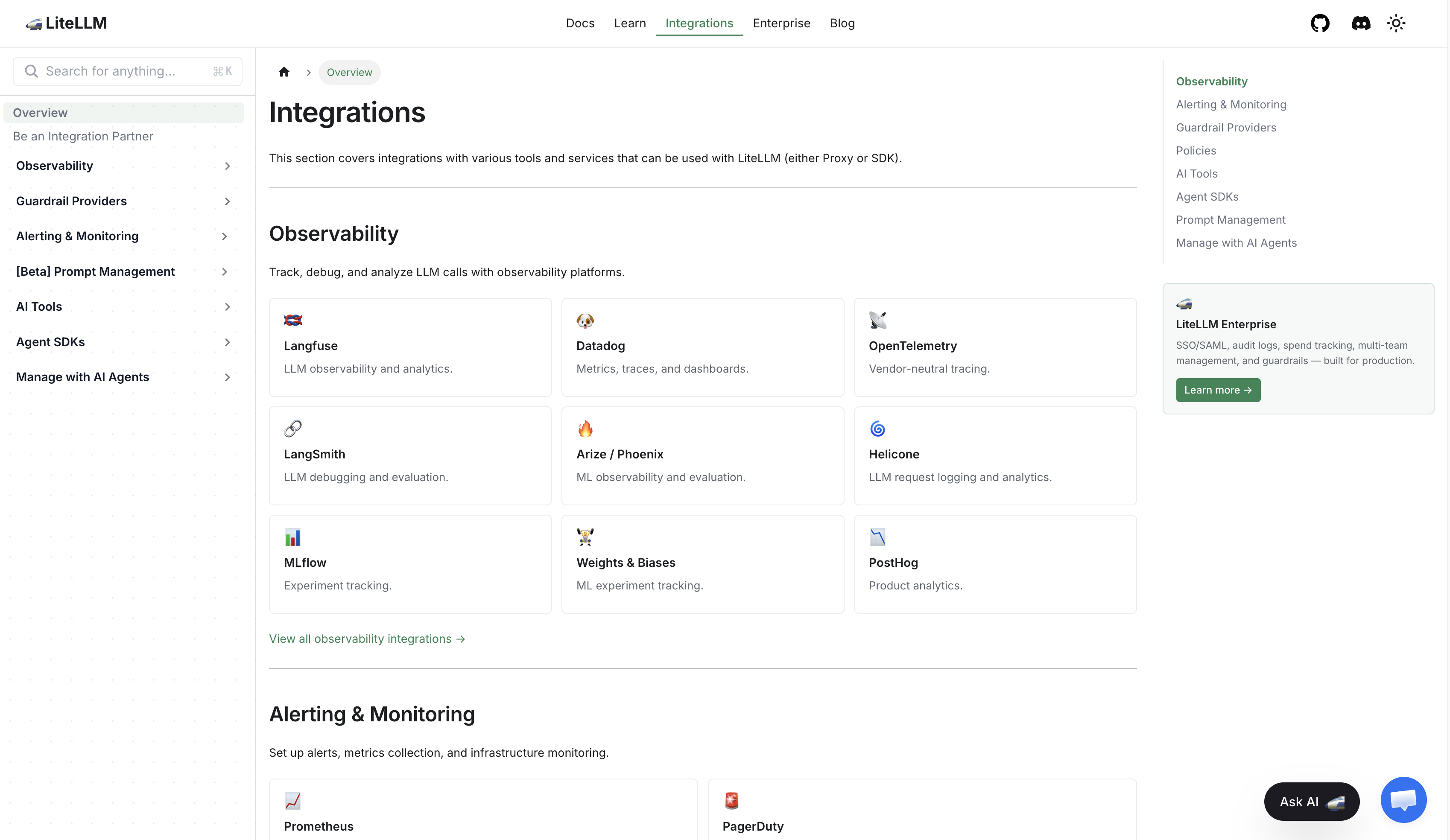Open the Prometheus card title
This screenshot has width=1450, height=840.
318,827
